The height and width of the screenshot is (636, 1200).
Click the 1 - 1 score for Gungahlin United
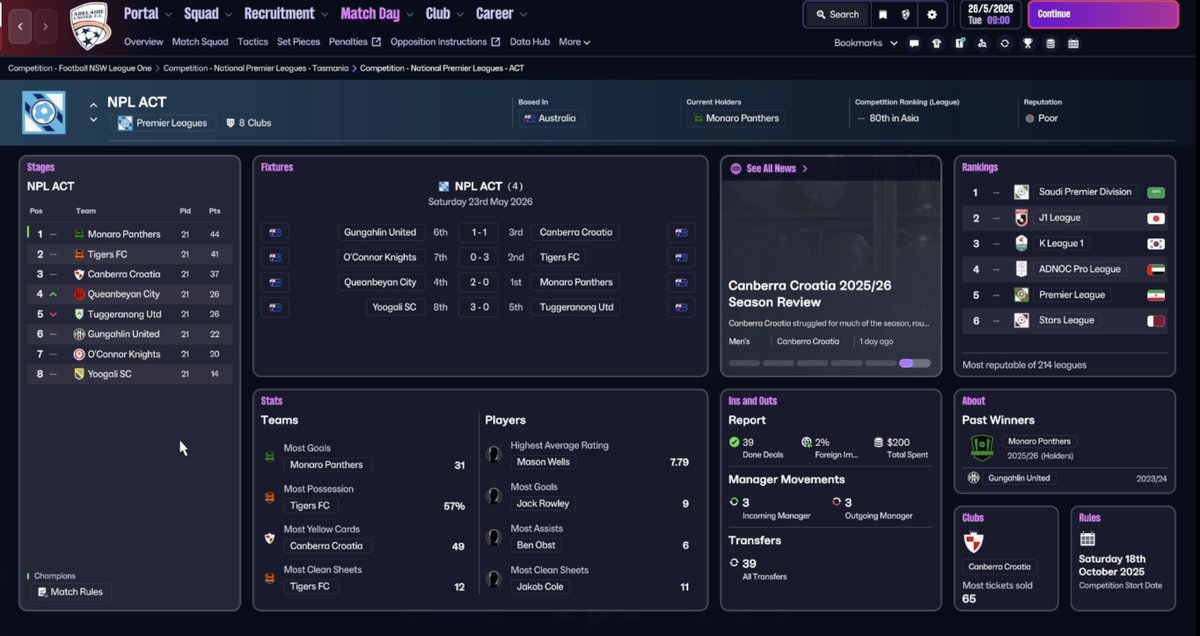pyautogui.click(x=479, y=232)
